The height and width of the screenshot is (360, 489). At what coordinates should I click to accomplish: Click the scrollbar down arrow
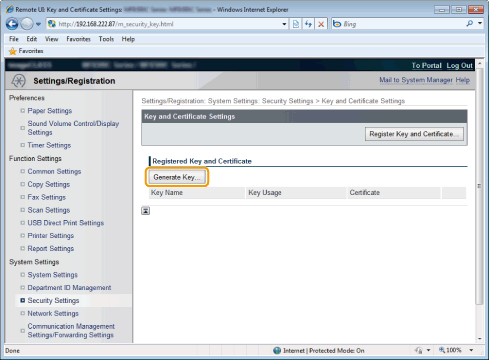[480, 339]
